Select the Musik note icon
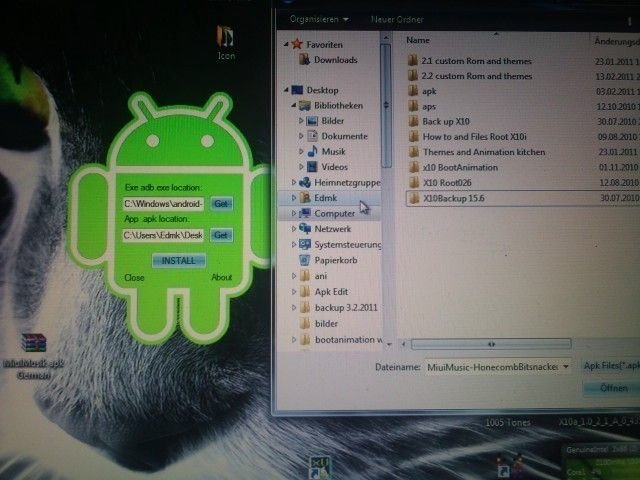 [x=313, y=151]
